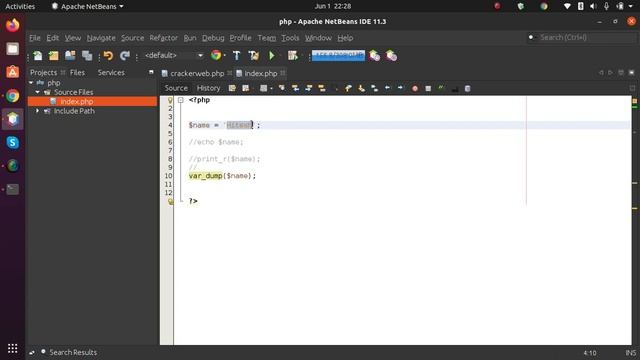This screenshot has height=360, width=640.
Task: Open the Help menu
Action: coord(345,38)
